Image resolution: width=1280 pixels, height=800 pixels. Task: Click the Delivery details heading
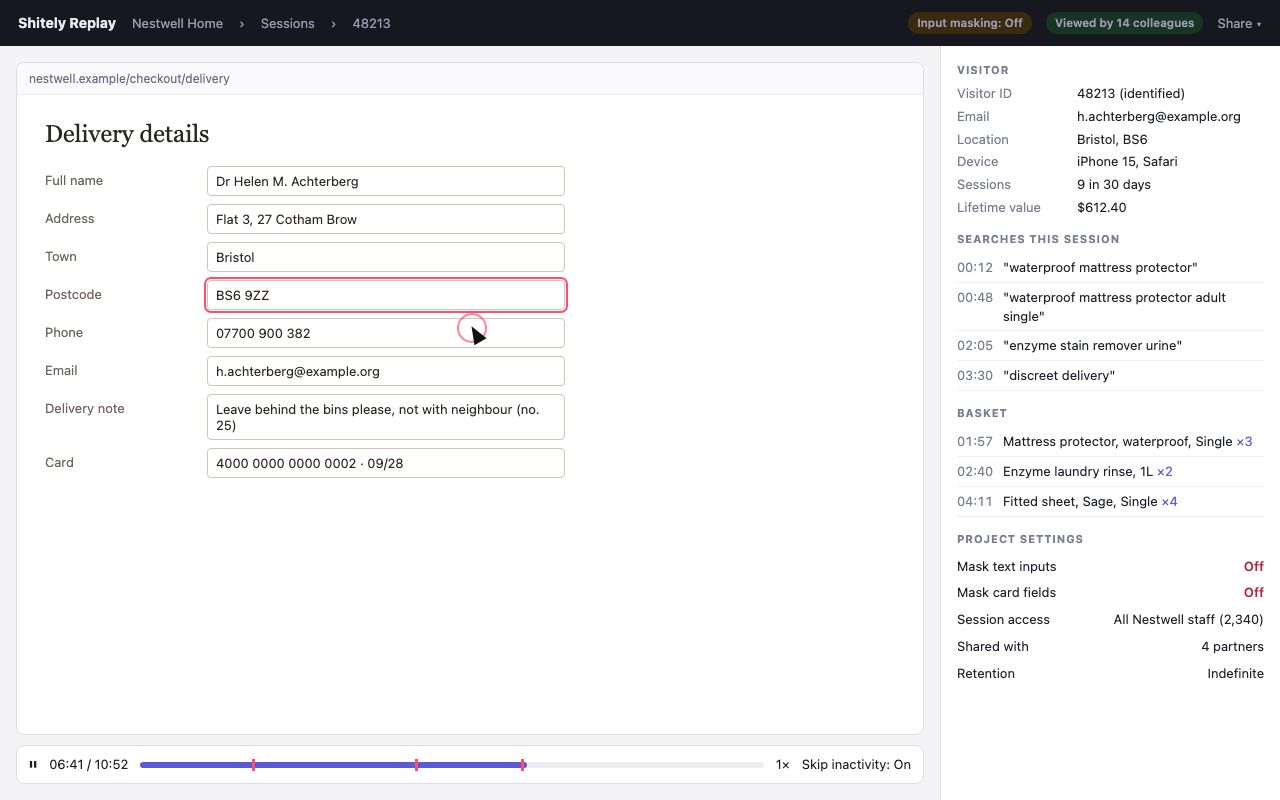(127, 134)
